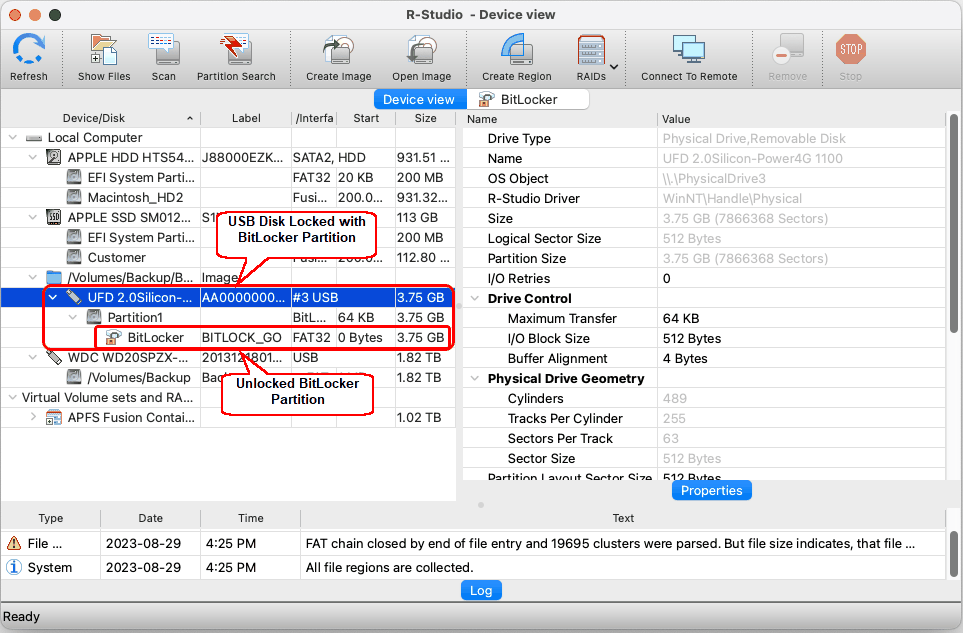Click the Properties tab button
The image size is (963, 633).
pyautogui.click(x=712, y=491)
